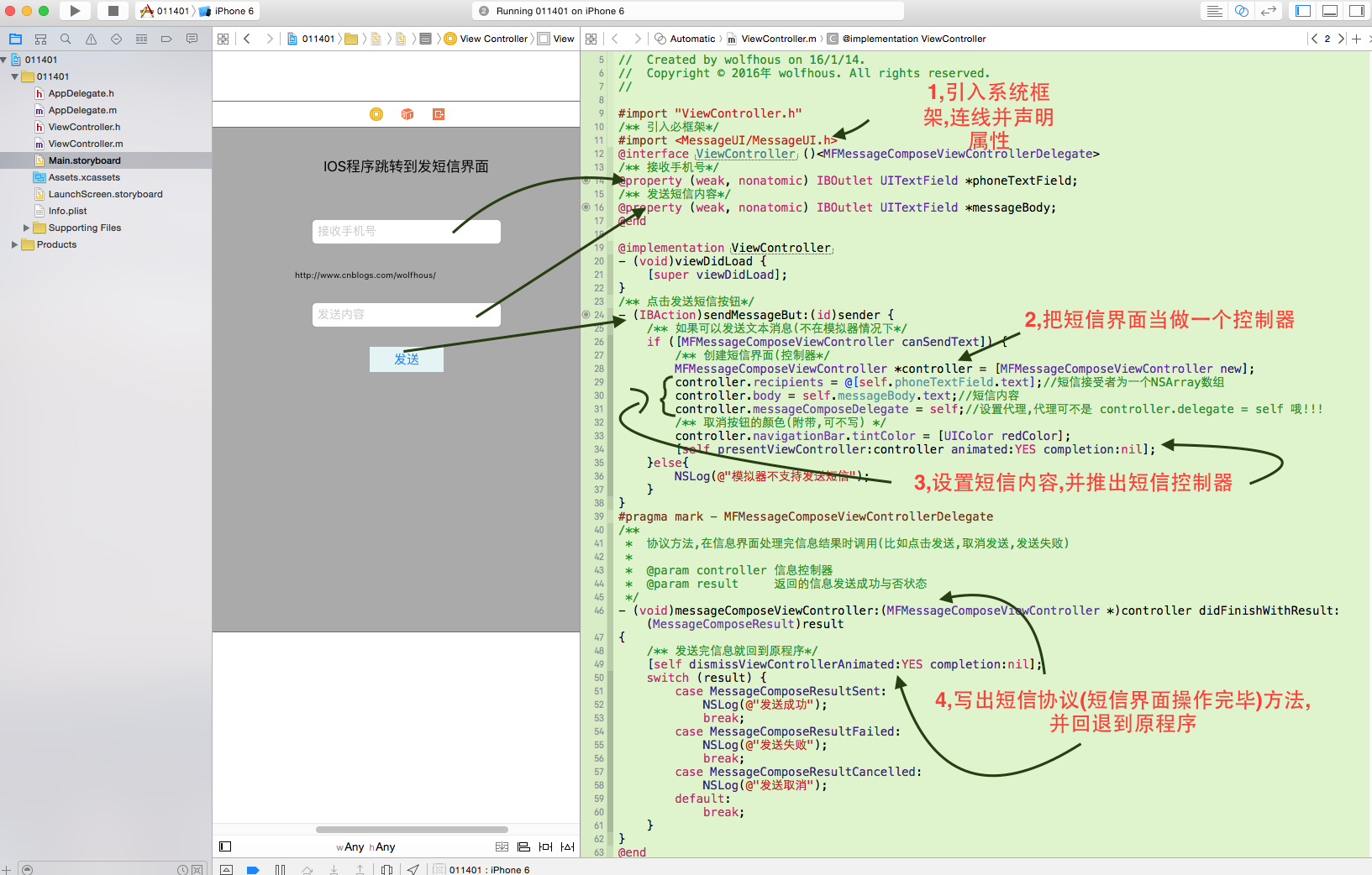Screen dimensions: 1372x875
Task: Select the 接收手机号 text field in the storyboard
Action: point(406,231)
